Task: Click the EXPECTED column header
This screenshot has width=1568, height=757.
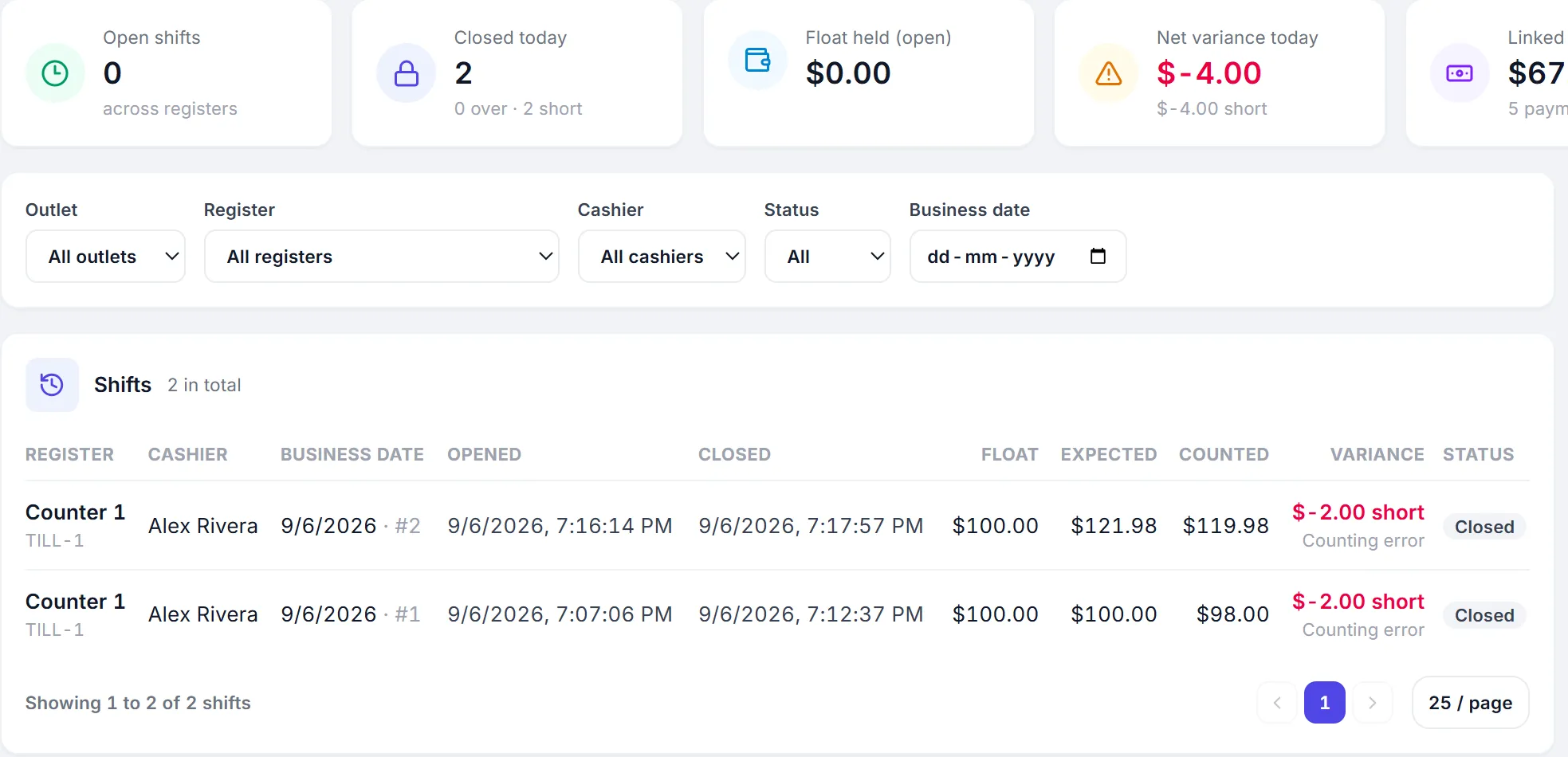Action: (1109, 454)
